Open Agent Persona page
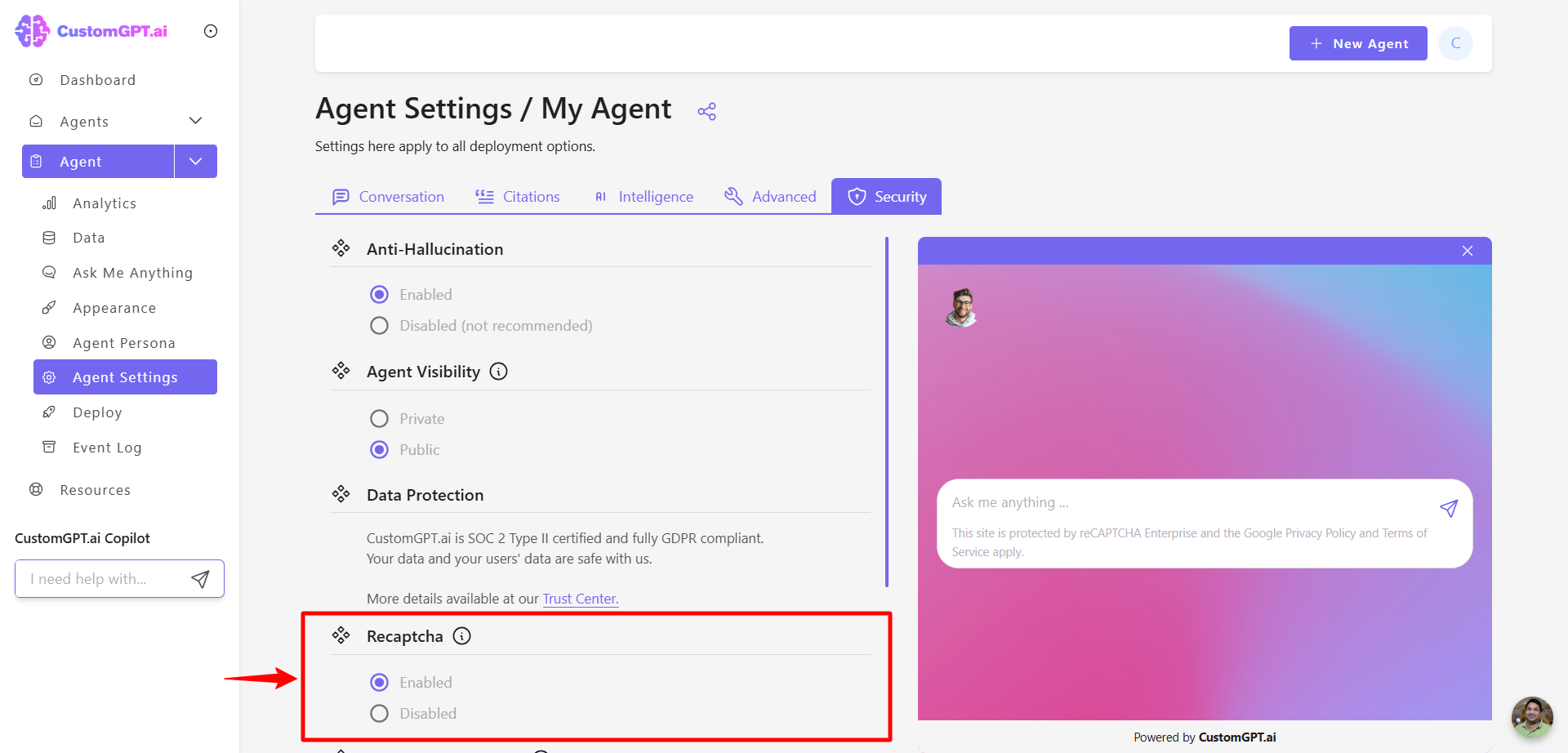This screenshot has width=1568, height=753. 124,343
